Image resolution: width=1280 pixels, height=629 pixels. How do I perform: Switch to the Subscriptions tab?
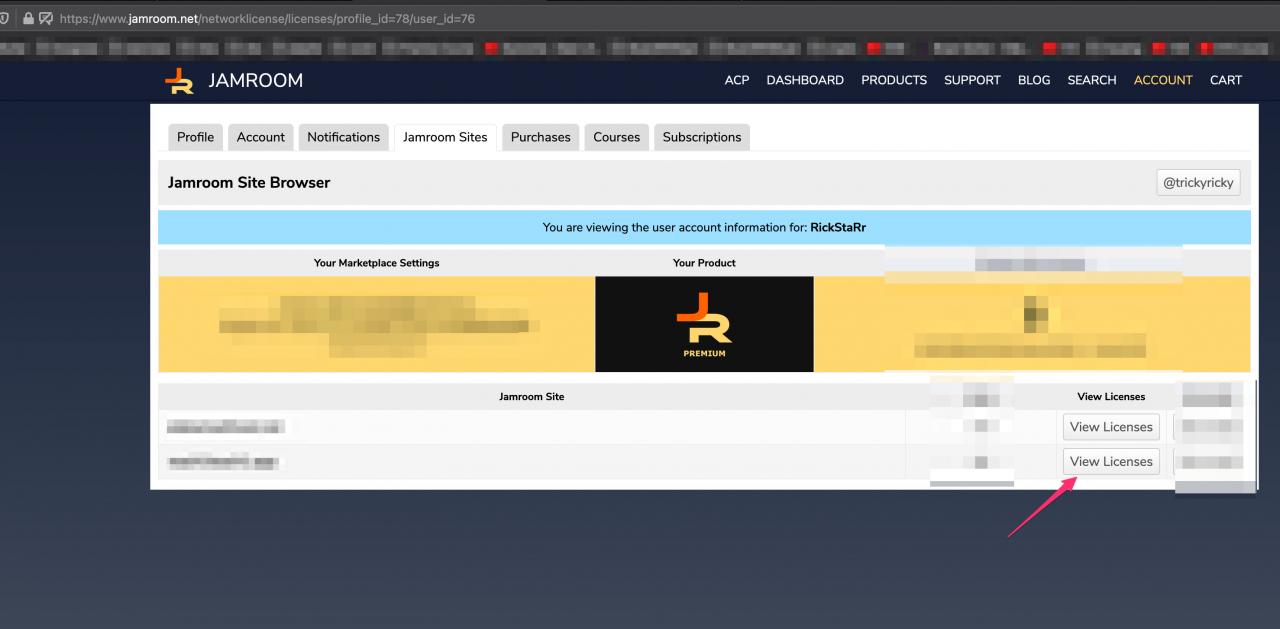[702, 137]
